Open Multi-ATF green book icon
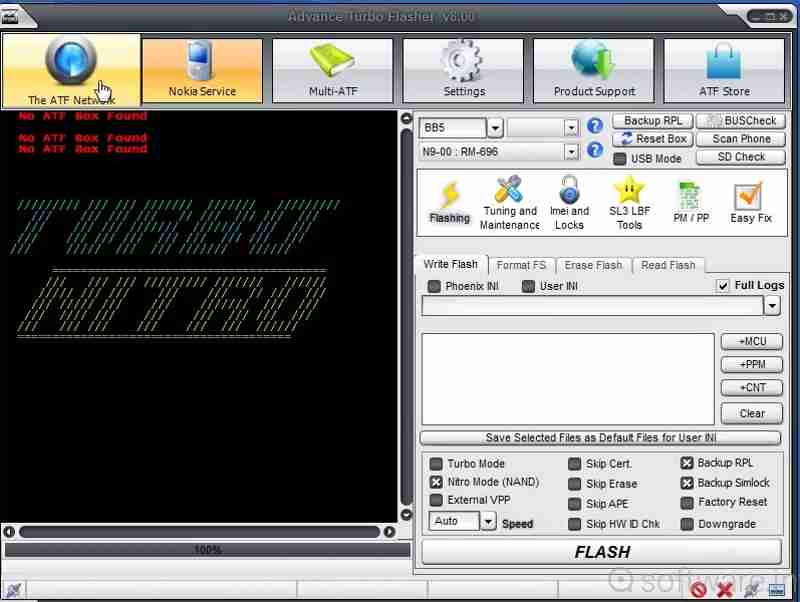The height and width of the screenshot is (602, 800). coord(332,60)
